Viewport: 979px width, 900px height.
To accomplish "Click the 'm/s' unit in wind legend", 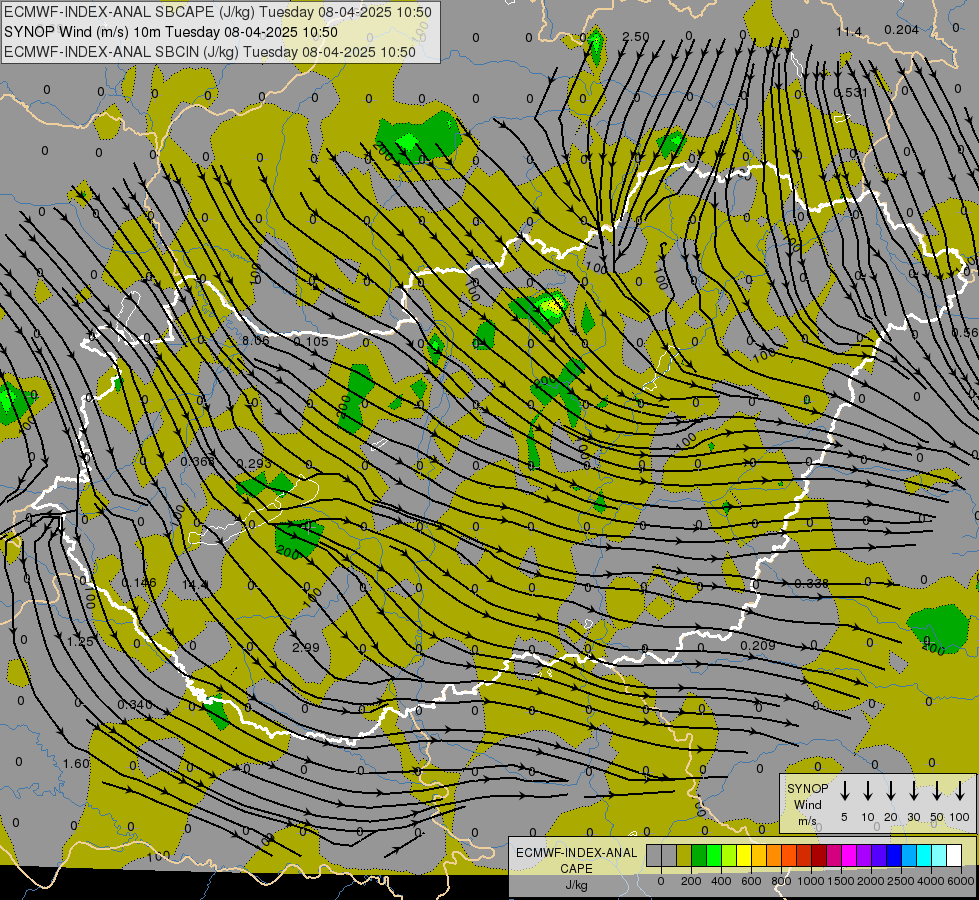I will coord(807,821).
